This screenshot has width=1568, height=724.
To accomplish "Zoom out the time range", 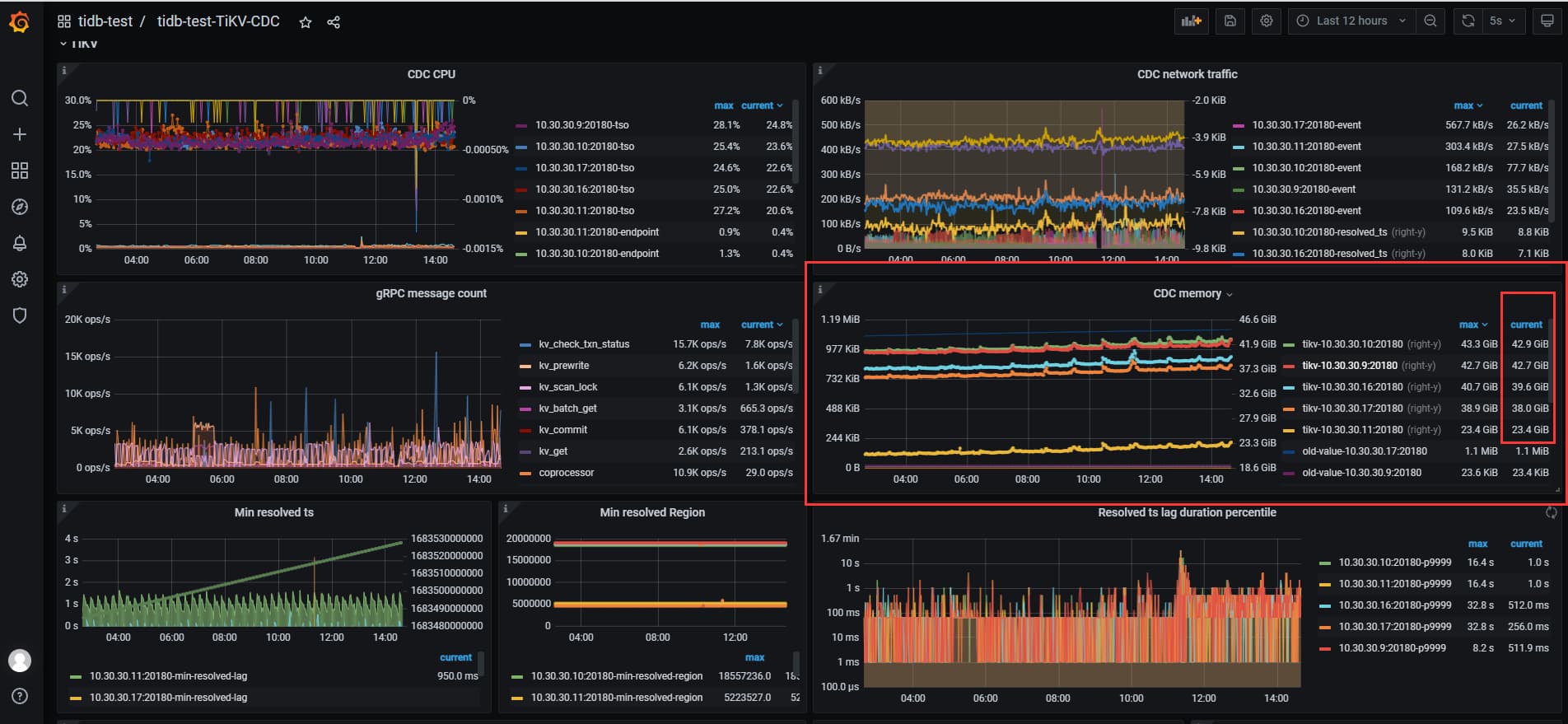I will coord(1430,21).
